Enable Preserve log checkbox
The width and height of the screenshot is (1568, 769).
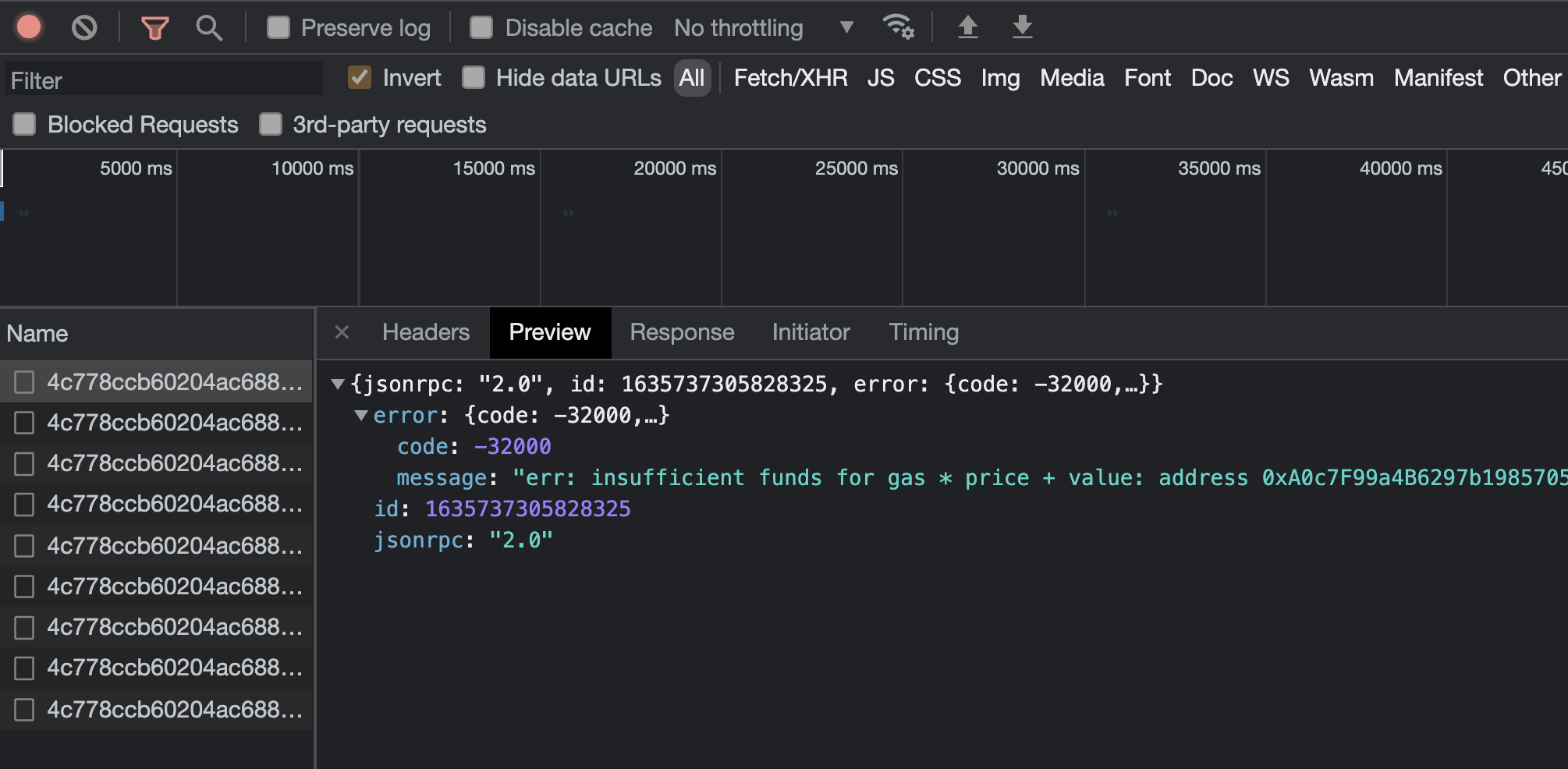tap(278, 27)
